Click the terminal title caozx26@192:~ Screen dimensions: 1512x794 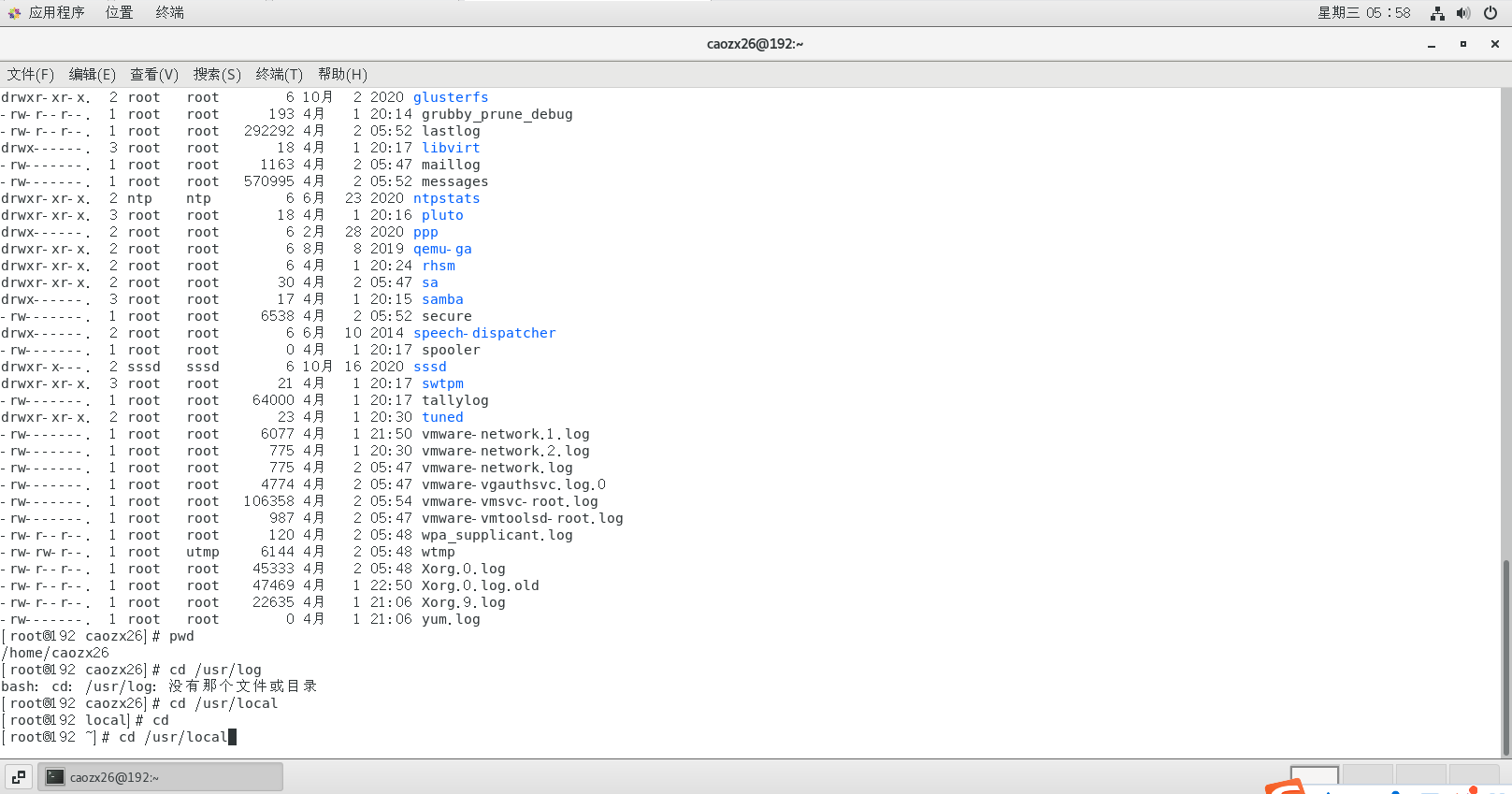click(x=755, y=44)
